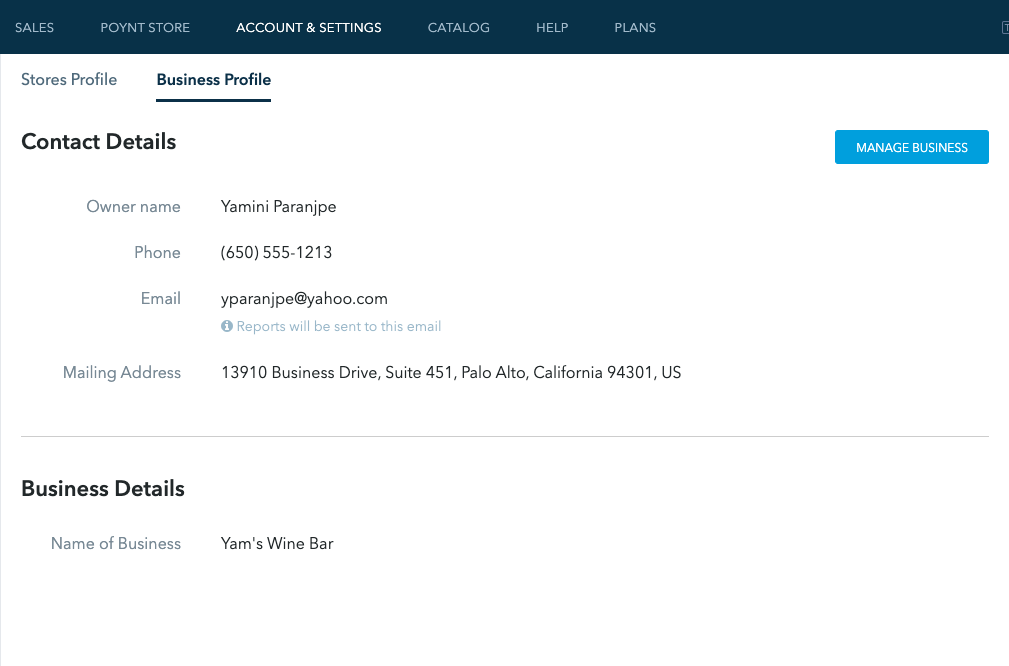This screenshot has width=1009, height=666.
Task: Select phone number (650) 555-1213
Action: (276, 252)
